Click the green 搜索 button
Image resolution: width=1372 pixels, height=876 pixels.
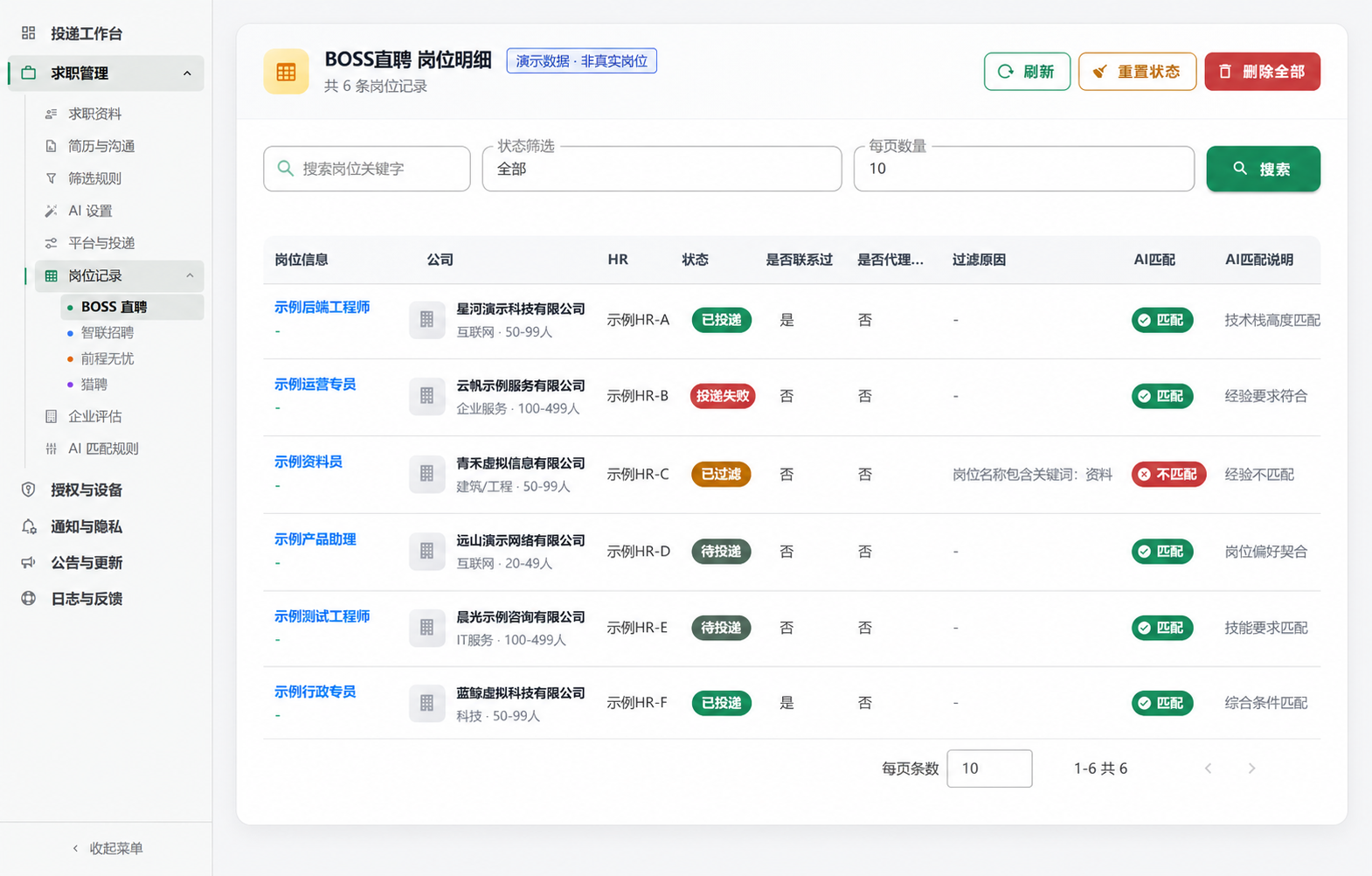(1263, 169)
